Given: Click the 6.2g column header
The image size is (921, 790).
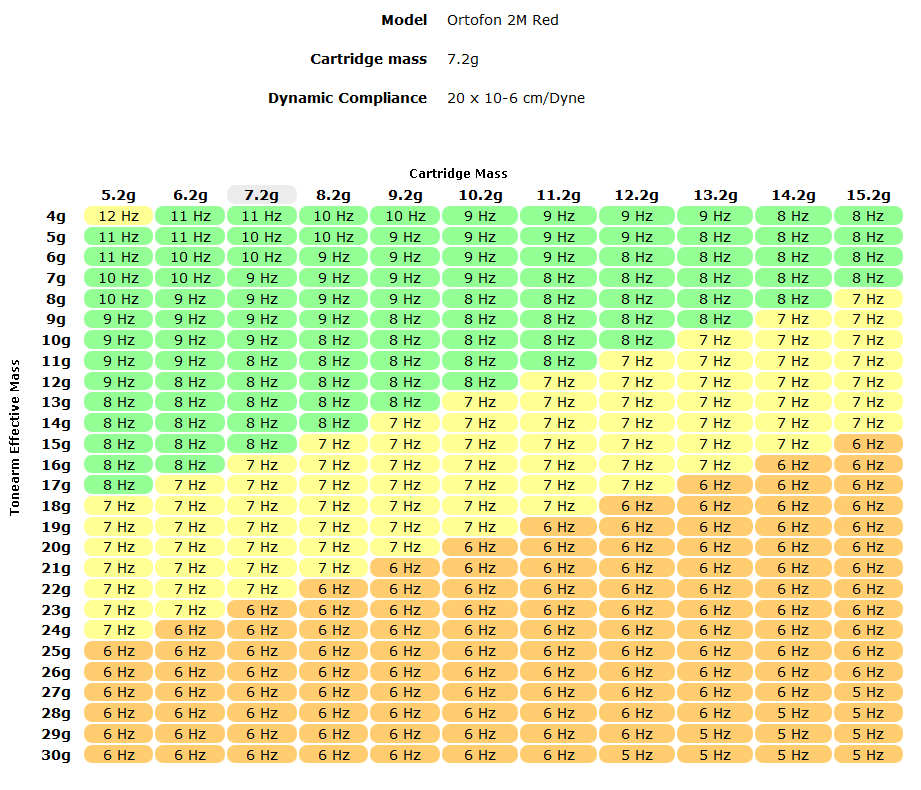Looking at the screenshot, I should (190, 195).
